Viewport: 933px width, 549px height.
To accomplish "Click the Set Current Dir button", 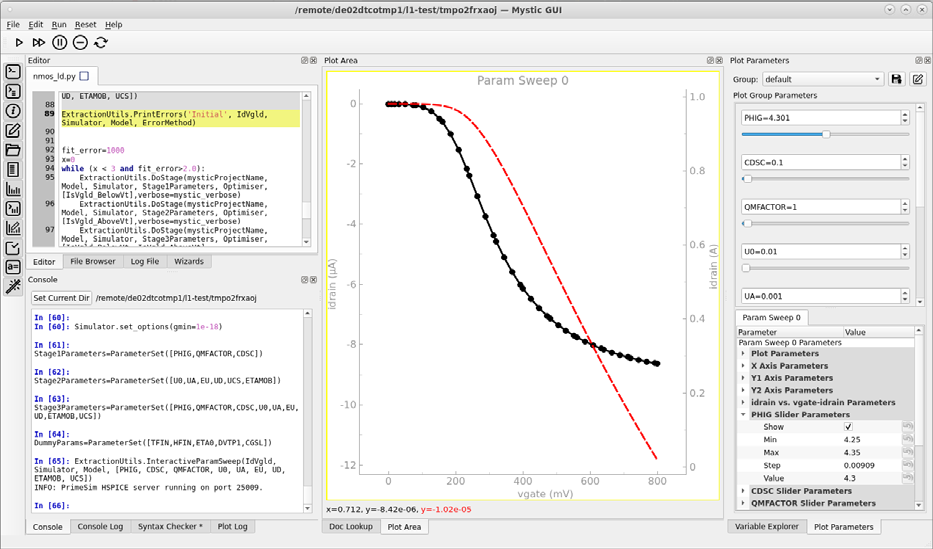I will coord(61,298).
